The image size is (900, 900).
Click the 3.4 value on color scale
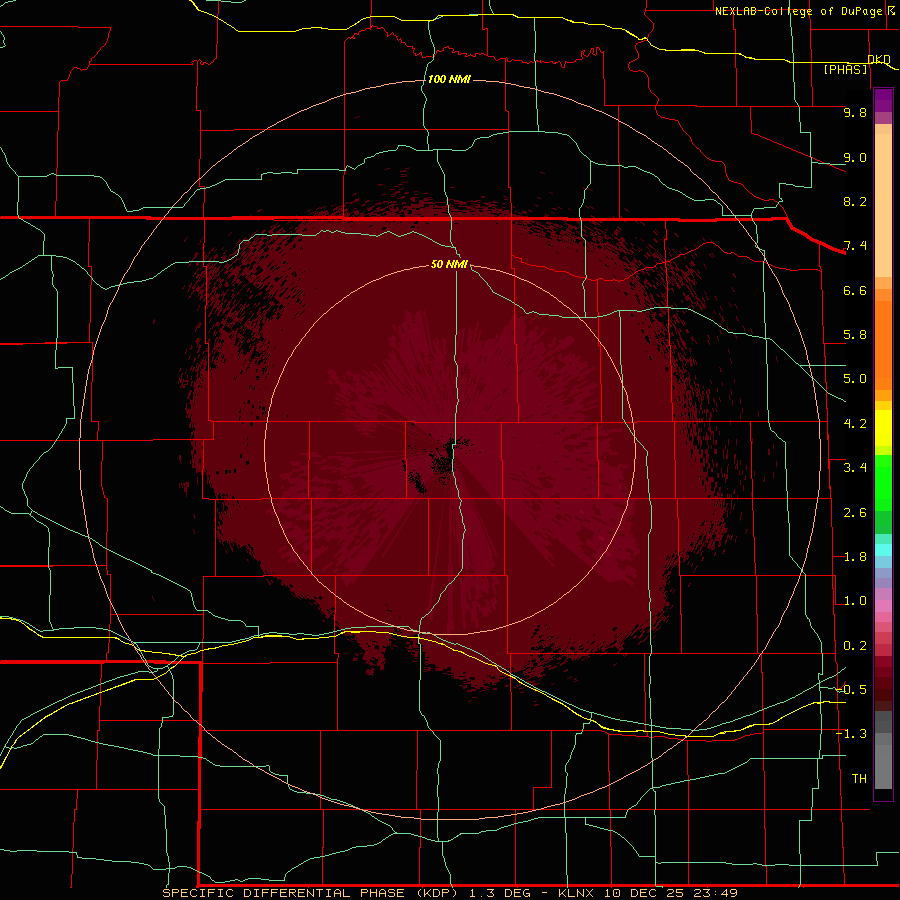tap(855, 468)
